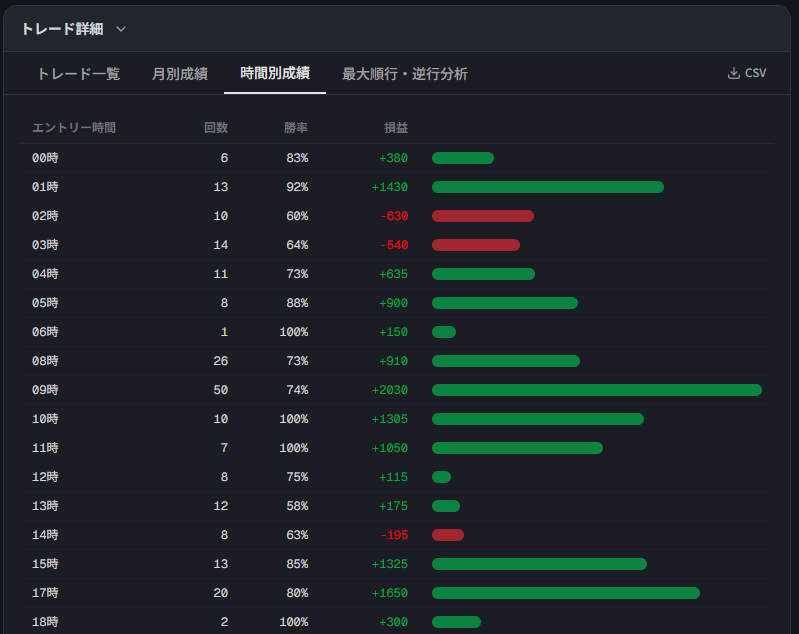This screenshot has width=799, height=634.
Task: Click the +2030 profit value
Action: [x=390, y=390]
